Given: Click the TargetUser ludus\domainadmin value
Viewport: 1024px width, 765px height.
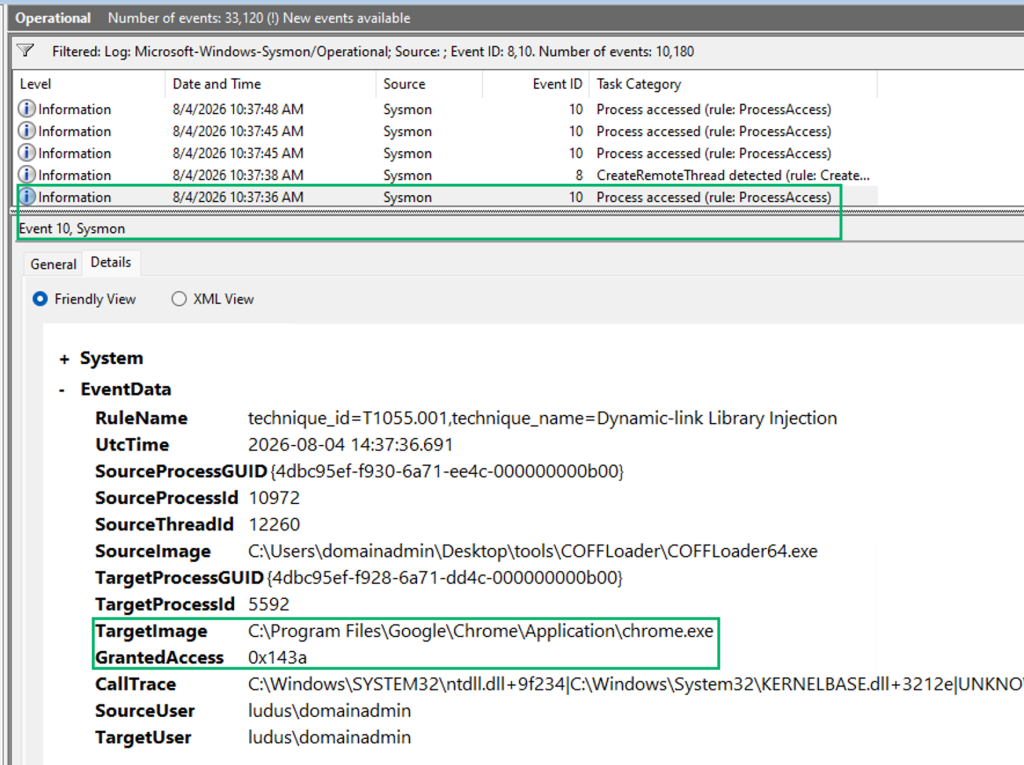Looking at the screenshot, I should [330, 738].
